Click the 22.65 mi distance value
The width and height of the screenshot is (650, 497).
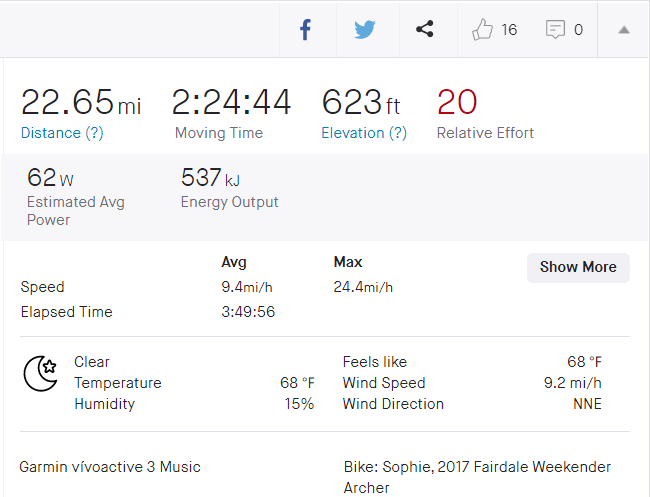click(80, 102)
